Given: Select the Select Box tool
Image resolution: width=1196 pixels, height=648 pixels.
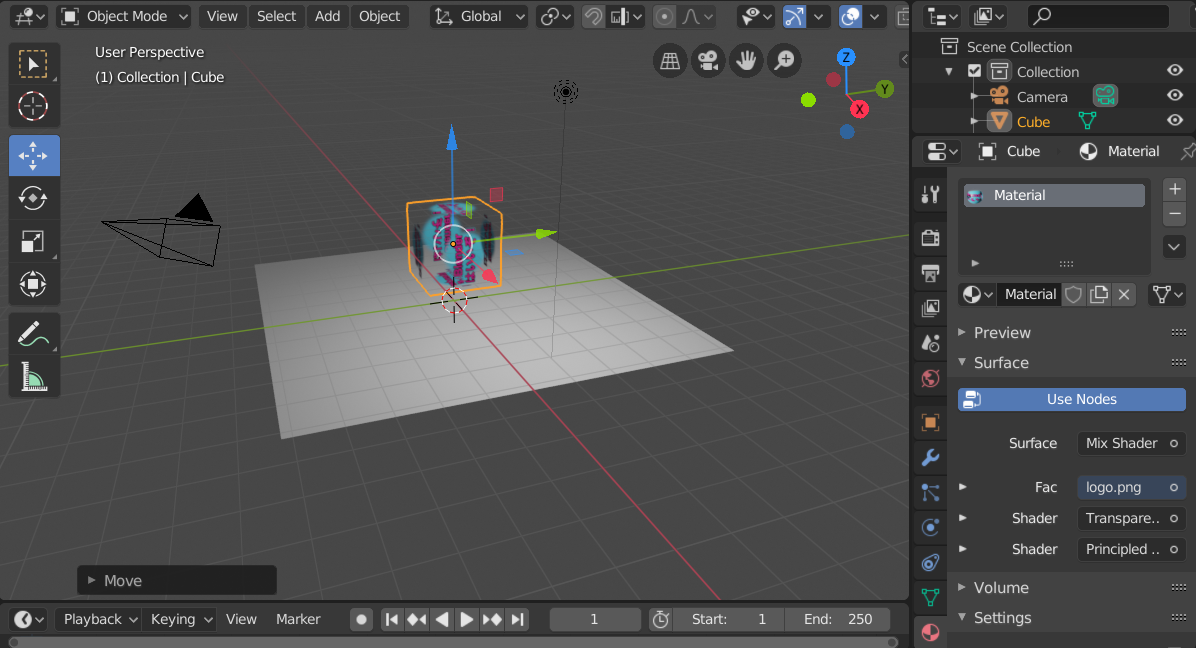Looking at the screenshot, I should point(34,64).
